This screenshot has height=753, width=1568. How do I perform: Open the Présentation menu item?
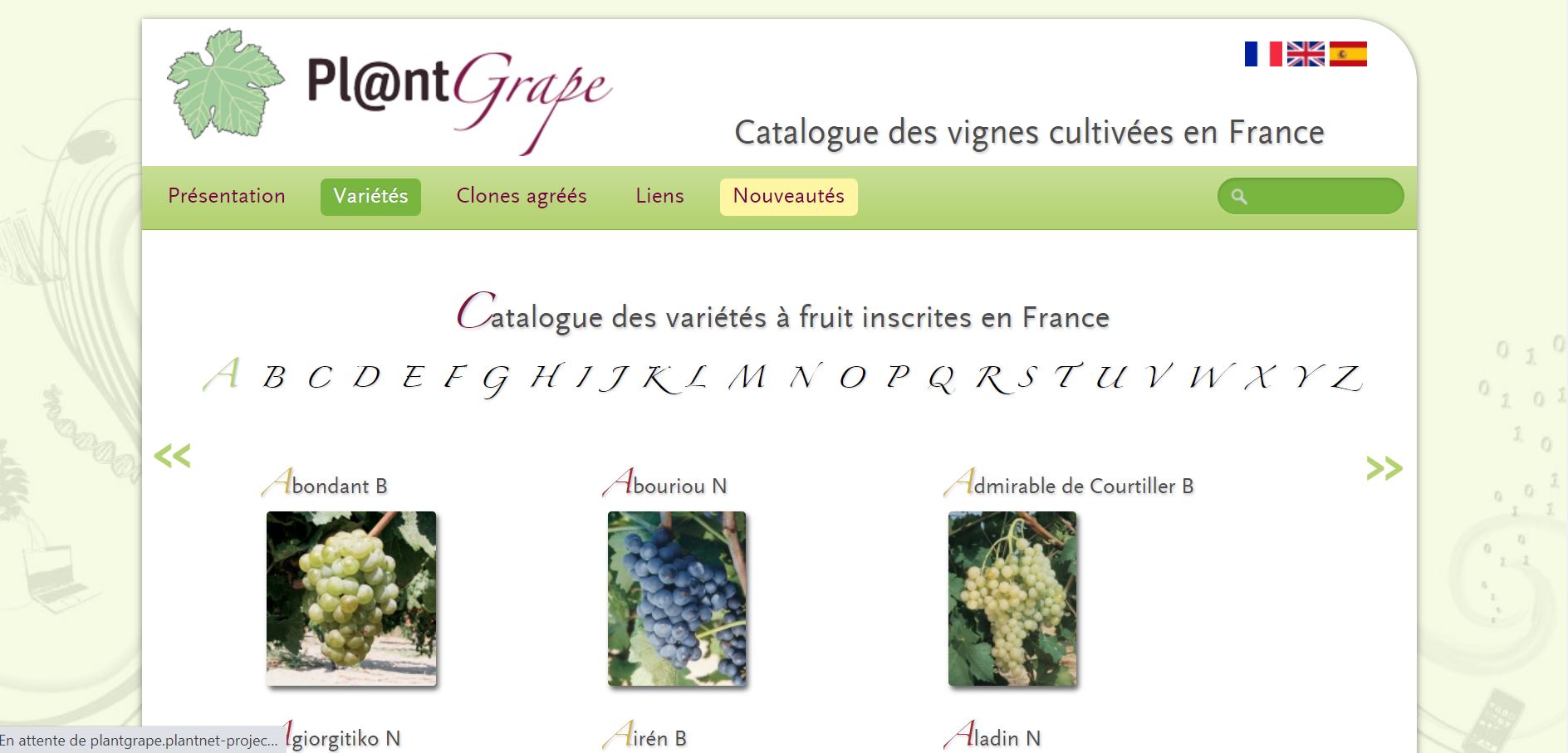[227, 196]
